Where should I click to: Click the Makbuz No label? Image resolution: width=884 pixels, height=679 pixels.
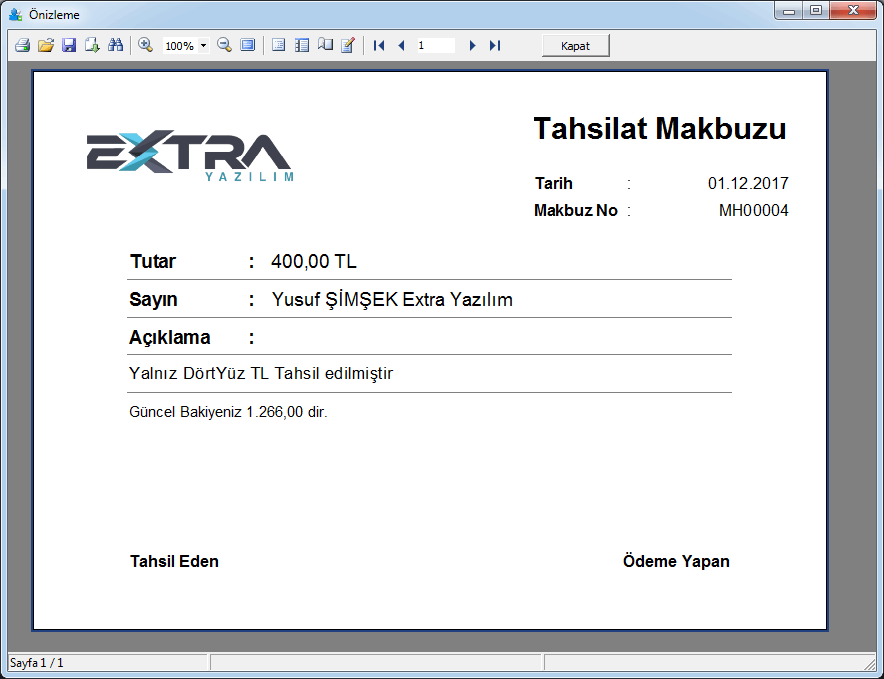click(x=576, y=210)
